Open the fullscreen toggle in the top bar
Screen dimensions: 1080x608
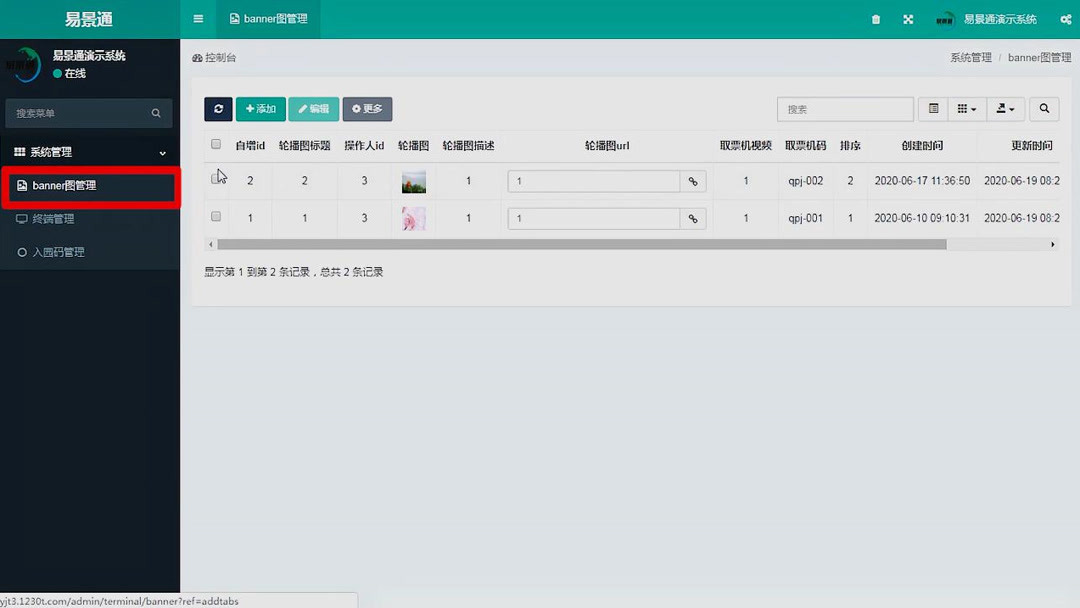pyautogui.click(x=907, y=19)
